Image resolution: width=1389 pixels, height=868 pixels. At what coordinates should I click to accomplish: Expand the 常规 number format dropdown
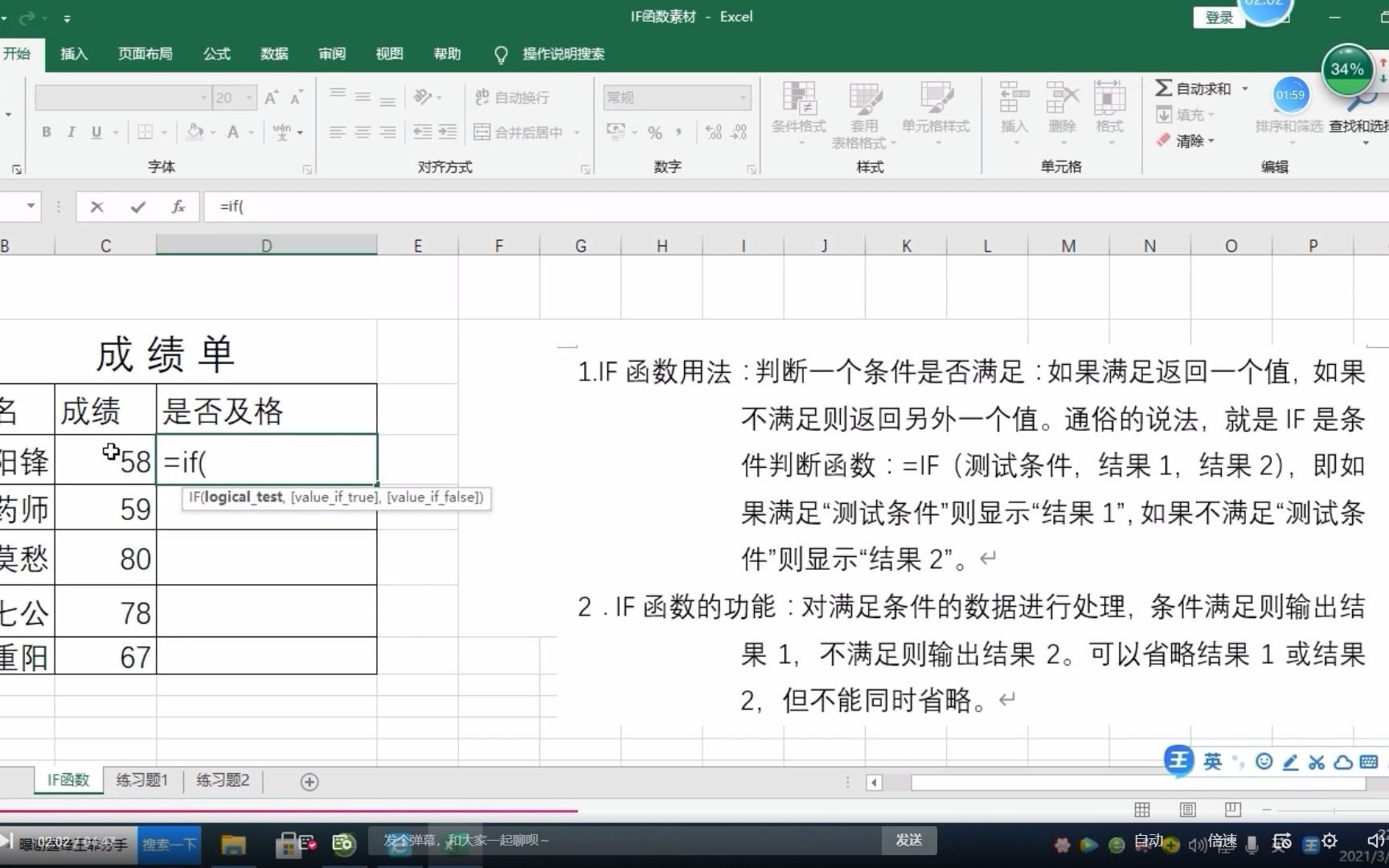744,97
